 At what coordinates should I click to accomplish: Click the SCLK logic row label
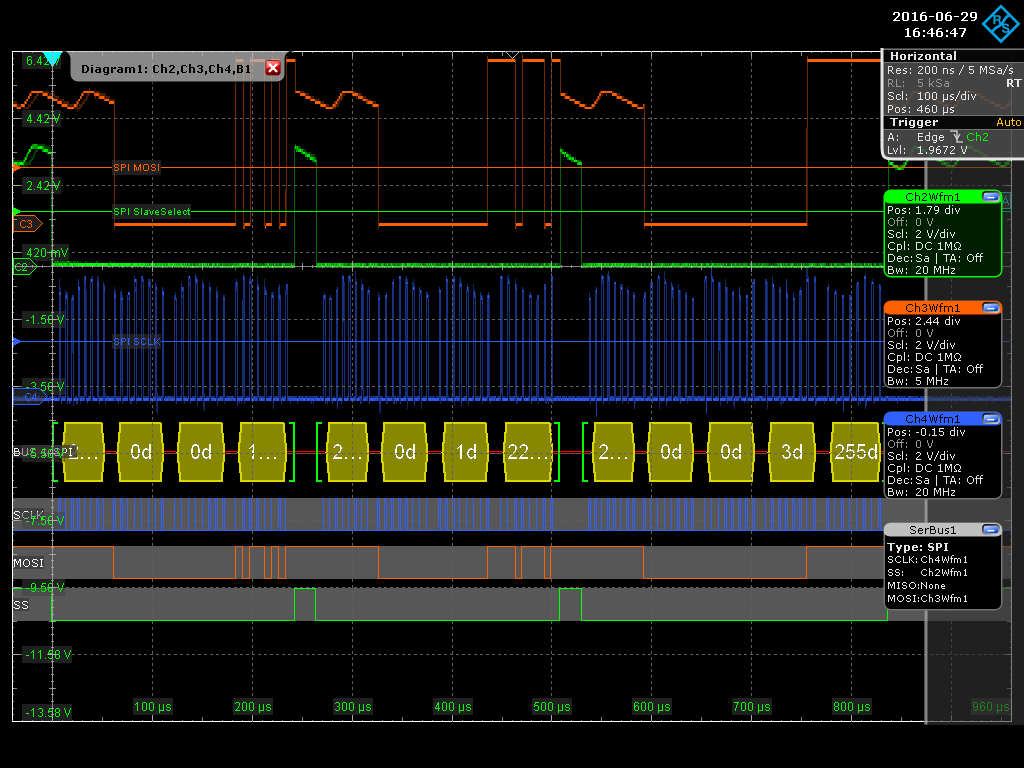27,515
